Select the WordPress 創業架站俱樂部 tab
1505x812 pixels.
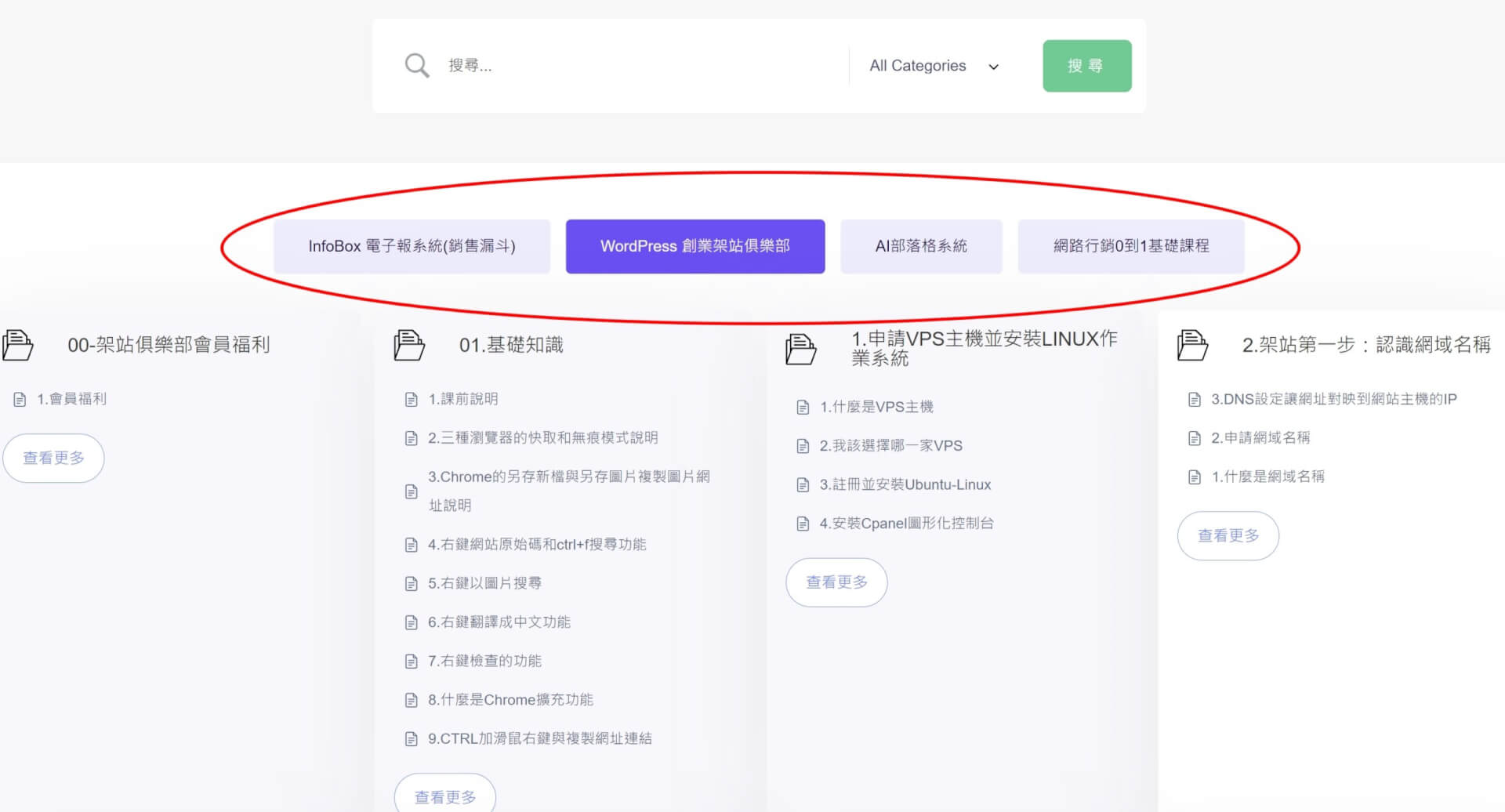tap(695, 246)
